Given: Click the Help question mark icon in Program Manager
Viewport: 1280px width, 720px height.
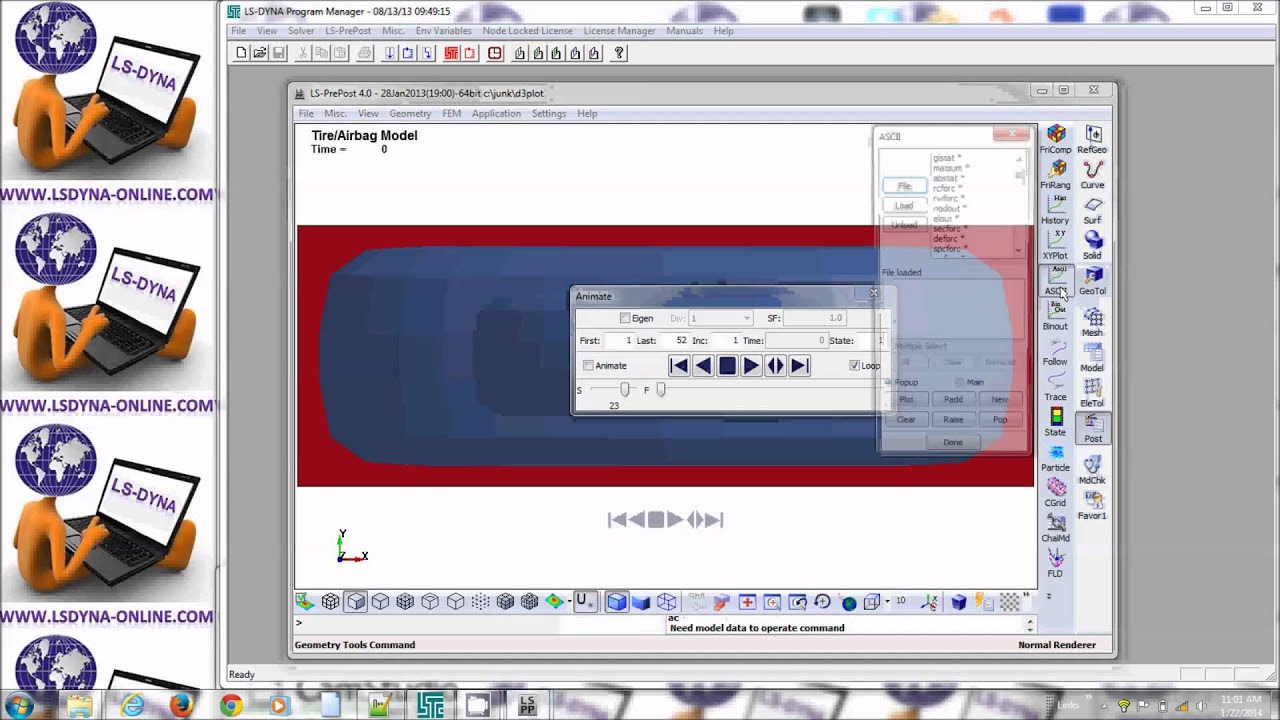Looking at the screenshot, I should pos(619,53).
